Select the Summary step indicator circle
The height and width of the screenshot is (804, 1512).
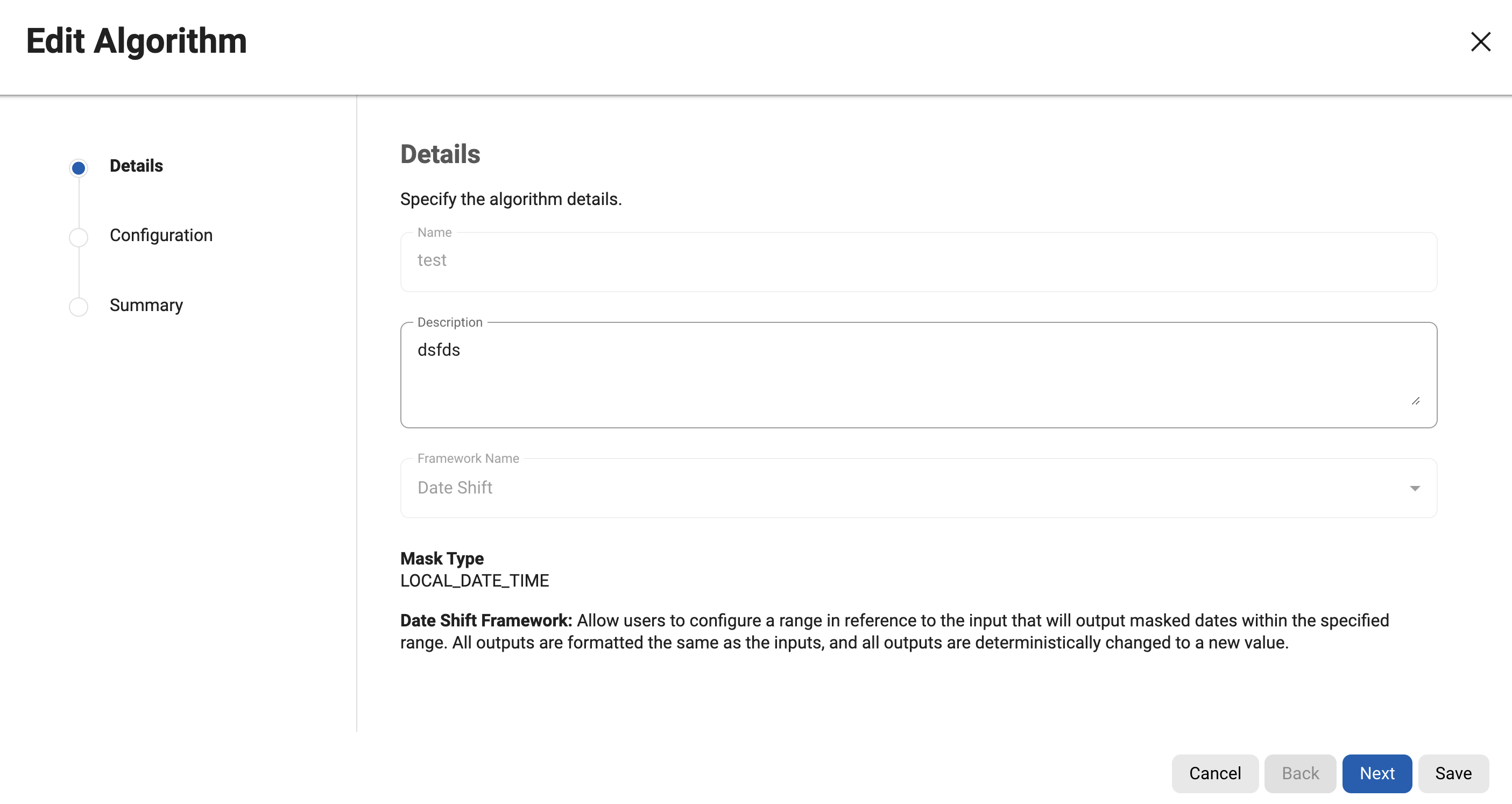click(x=79, y=306)
